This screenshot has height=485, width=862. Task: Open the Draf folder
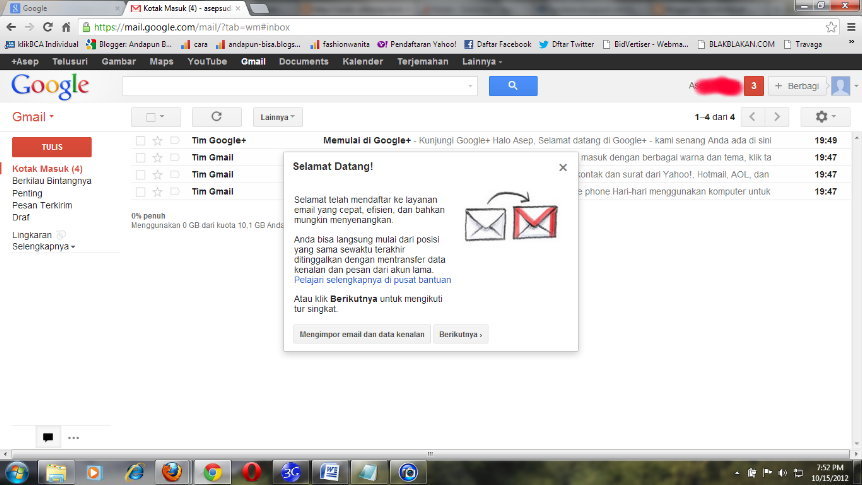[x=21, y=217]
